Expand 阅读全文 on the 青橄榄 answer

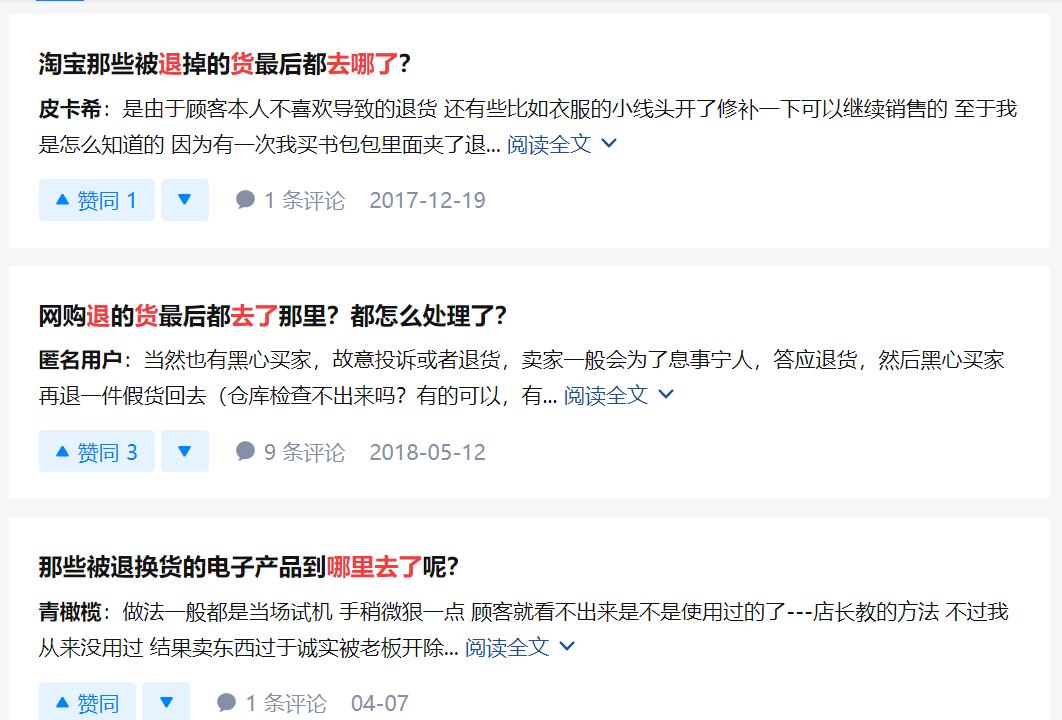tap(519, 648)
